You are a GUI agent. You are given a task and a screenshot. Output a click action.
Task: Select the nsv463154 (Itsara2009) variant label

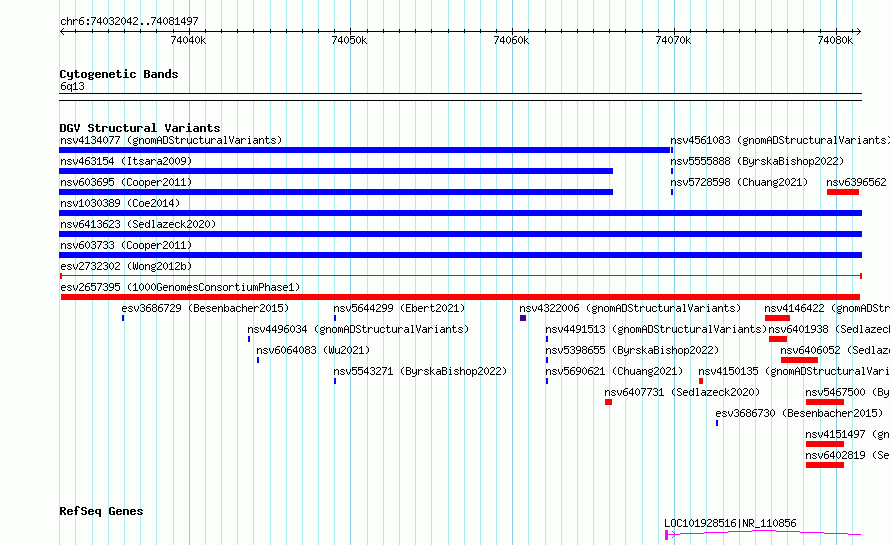(x=126, y=161)
